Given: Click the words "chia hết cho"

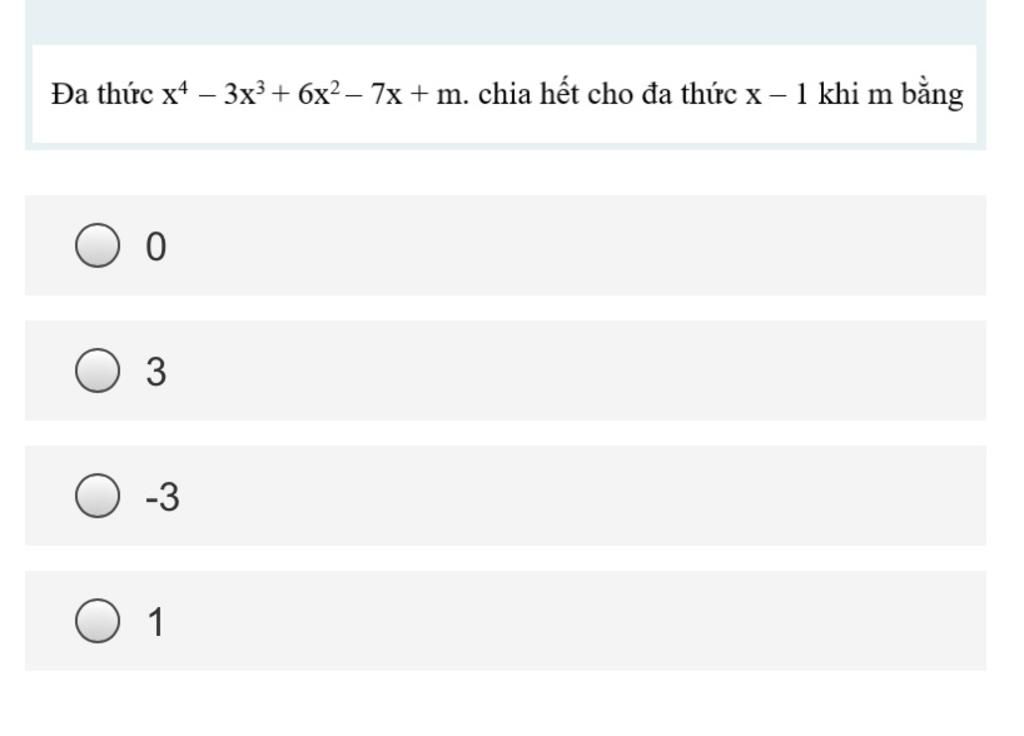Looking at the screenshot, I should tap(556, 93).
